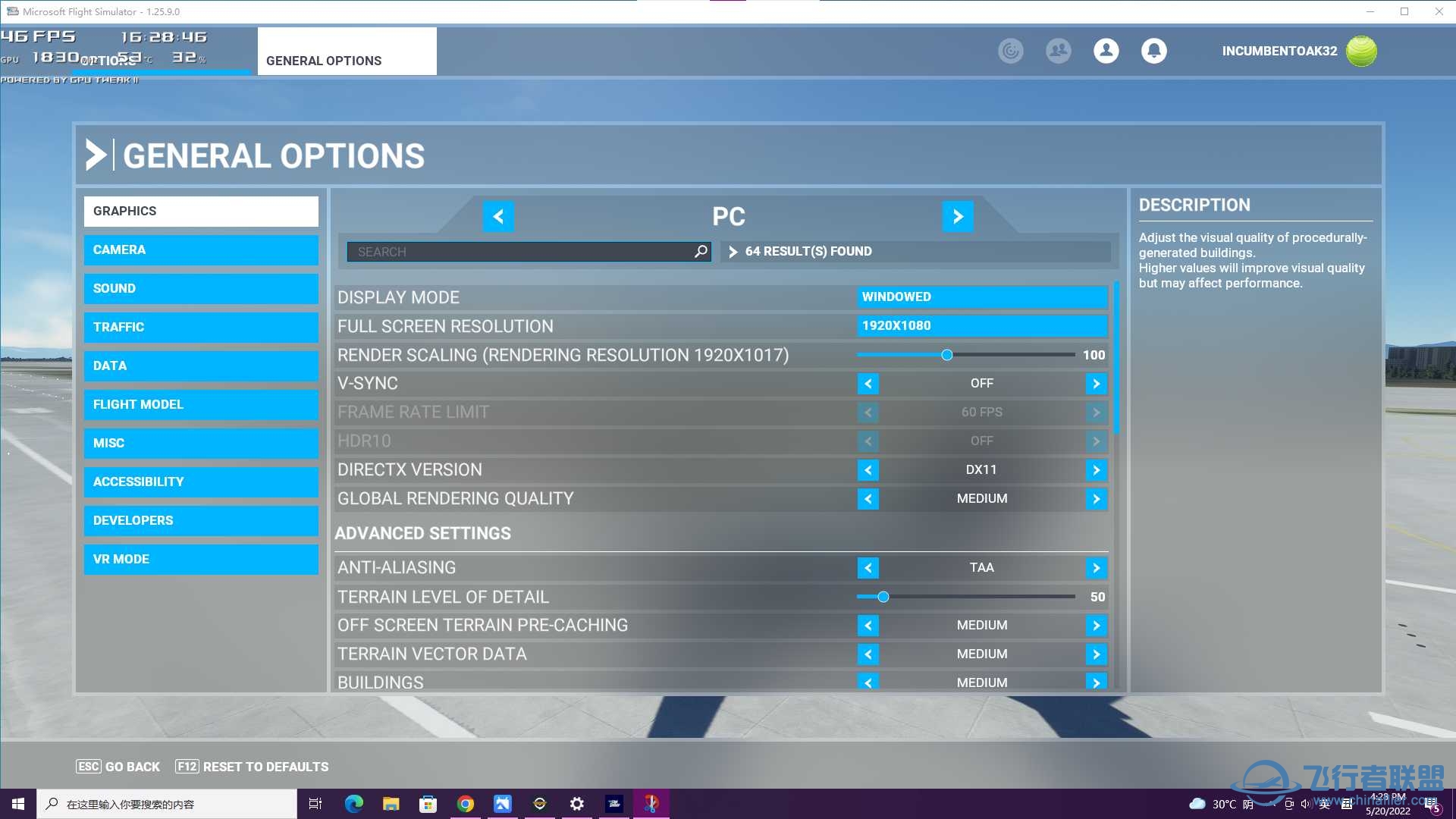Select the Sound category tab

click(x=201, y=289)
